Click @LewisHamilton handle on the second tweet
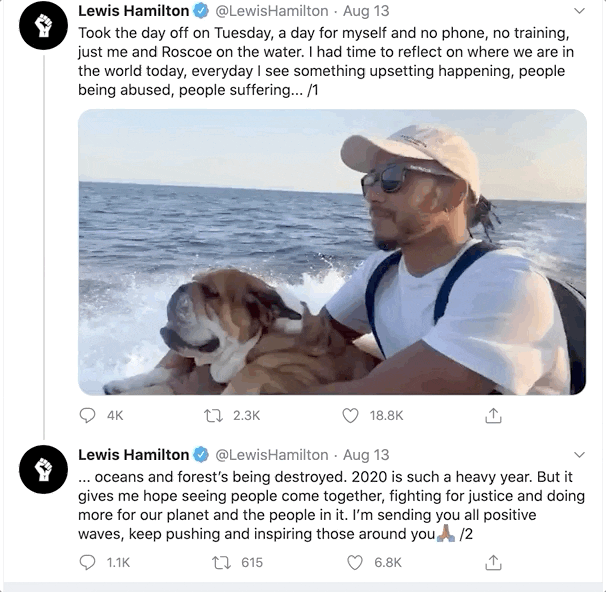Viewport: 606px width, 592px height. (272, 455)
